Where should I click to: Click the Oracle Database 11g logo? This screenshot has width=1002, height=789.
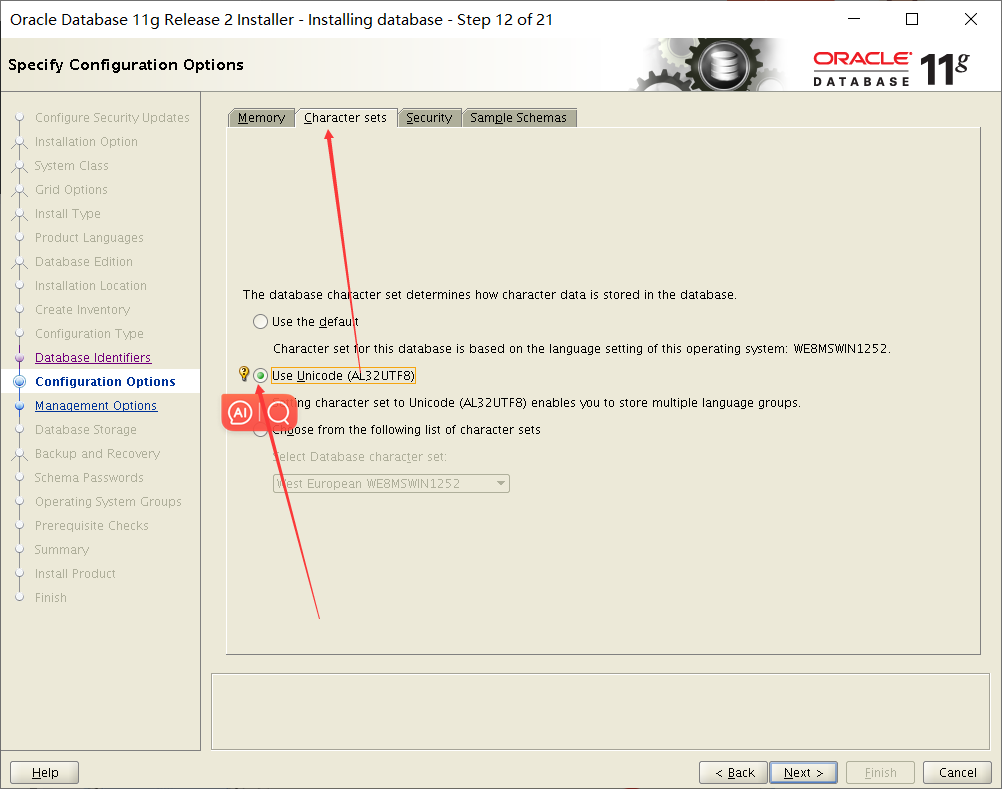[x=891, y=68]
